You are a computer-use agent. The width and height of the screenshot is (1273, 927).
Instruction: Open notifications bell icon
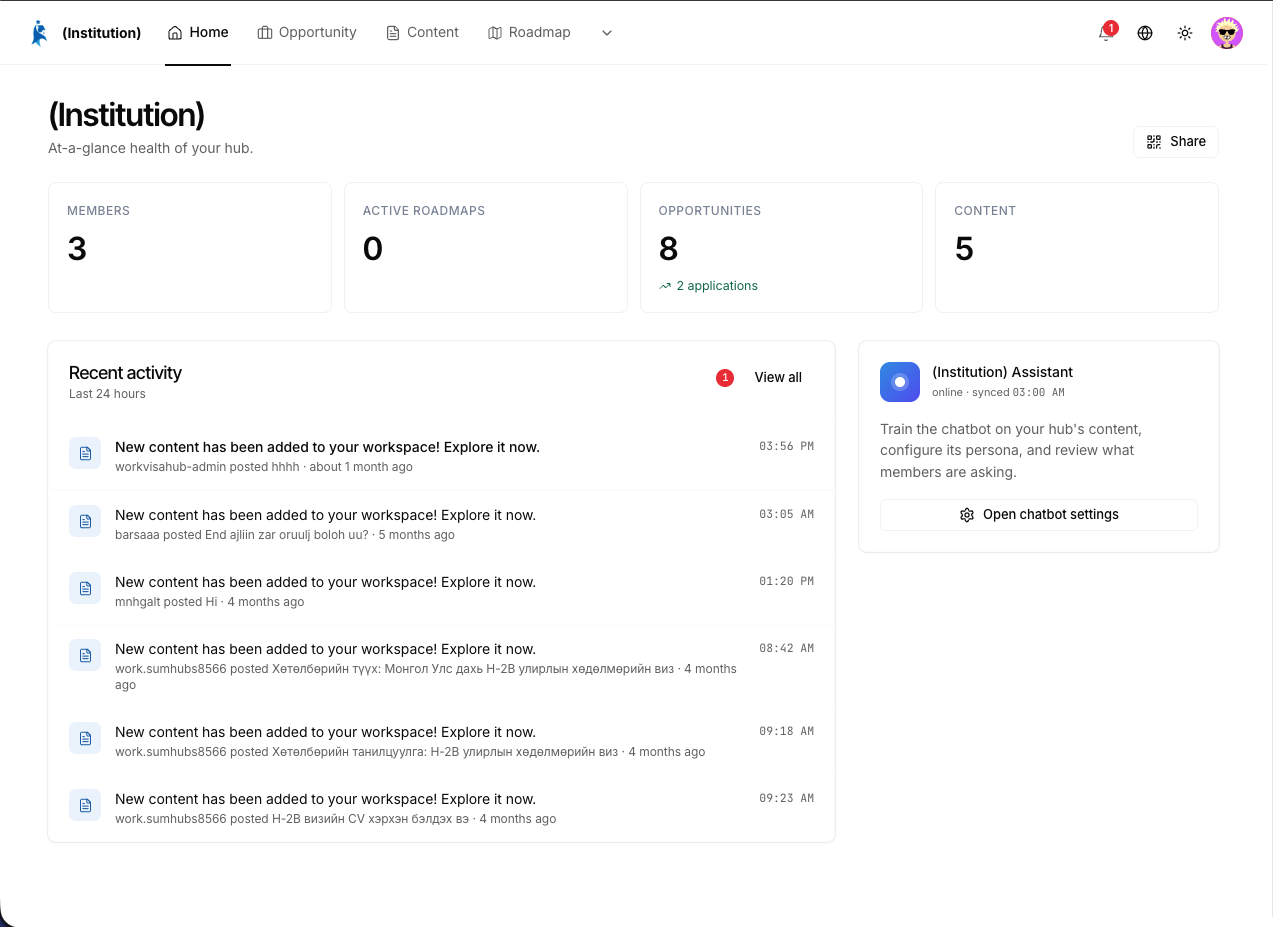click(x=1105, y=33)
